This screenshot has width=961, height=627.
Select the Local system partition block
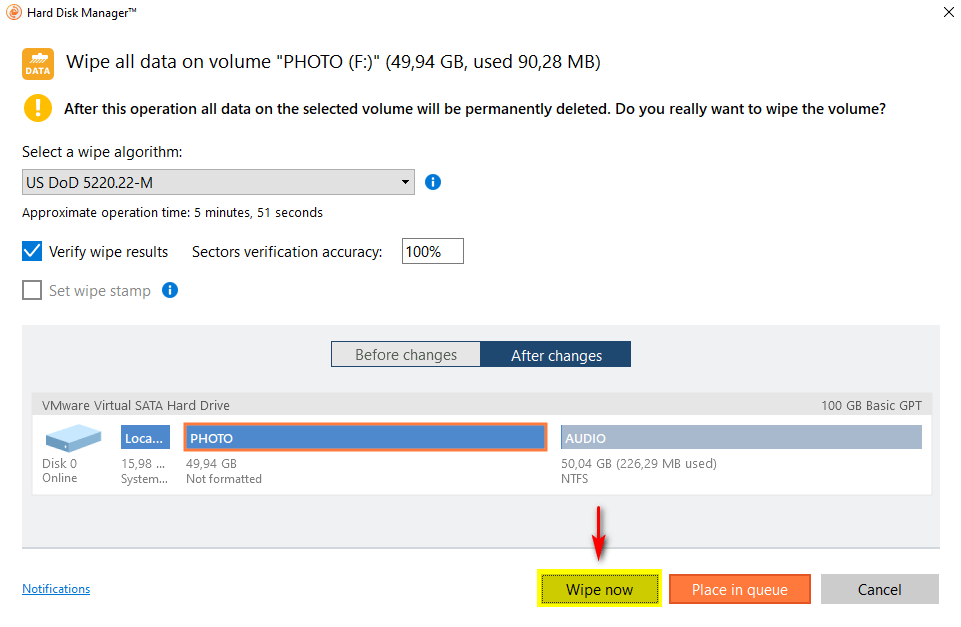coord(145,438)
